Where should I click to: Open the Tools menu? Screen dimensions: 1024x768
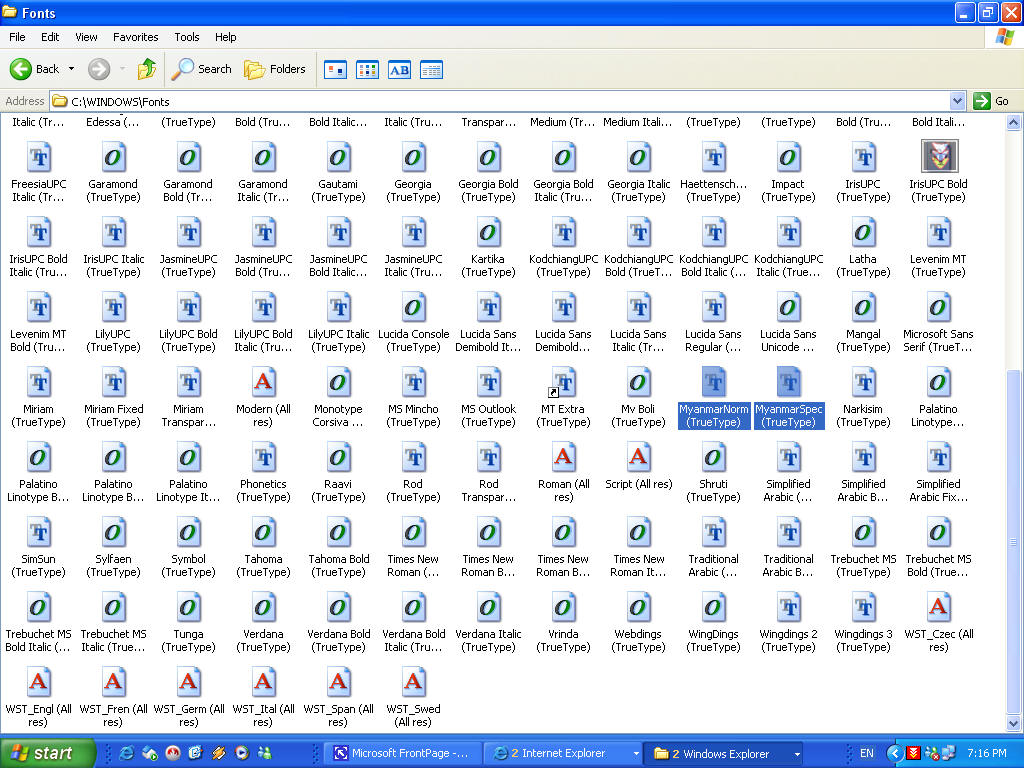click(186, 37)
